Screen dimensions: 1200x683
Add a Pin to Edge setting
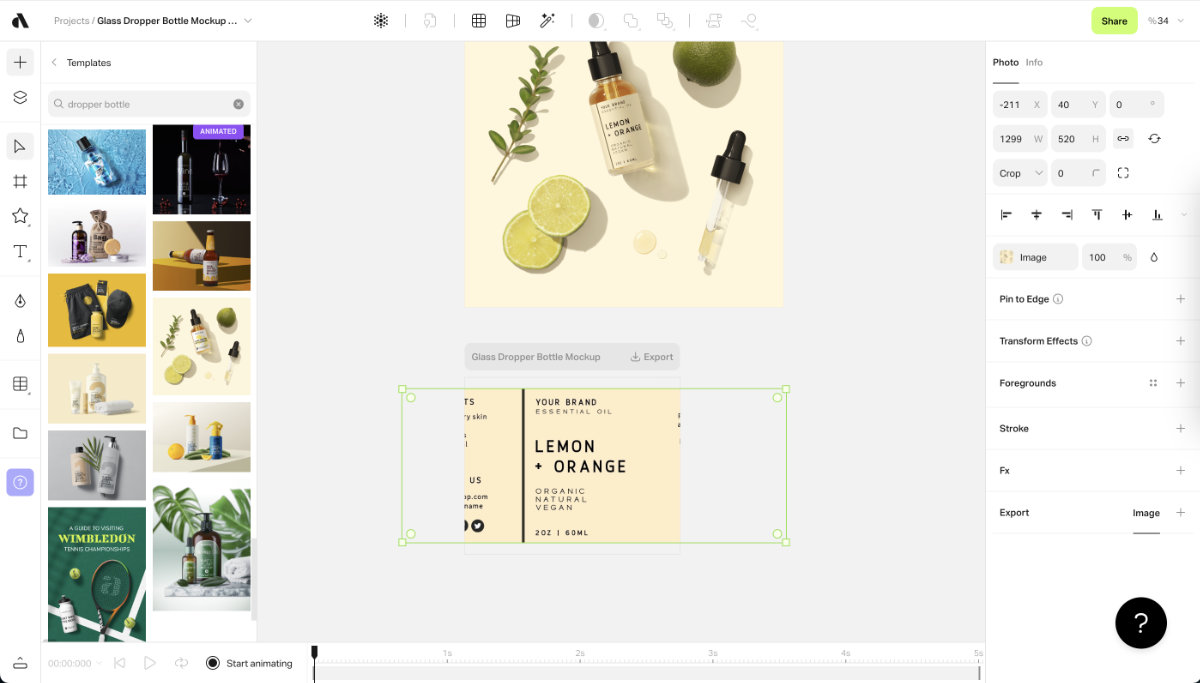pyautogui.click(x=1180, y=299)
